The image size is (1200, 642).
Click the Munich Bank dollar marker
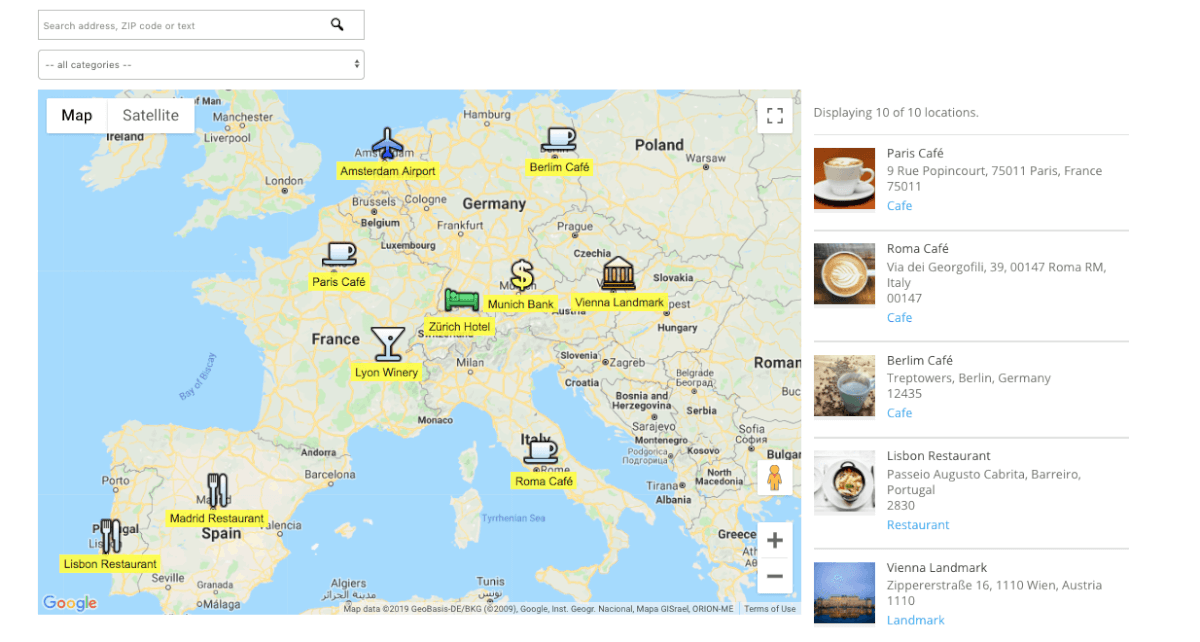point(521,275)
